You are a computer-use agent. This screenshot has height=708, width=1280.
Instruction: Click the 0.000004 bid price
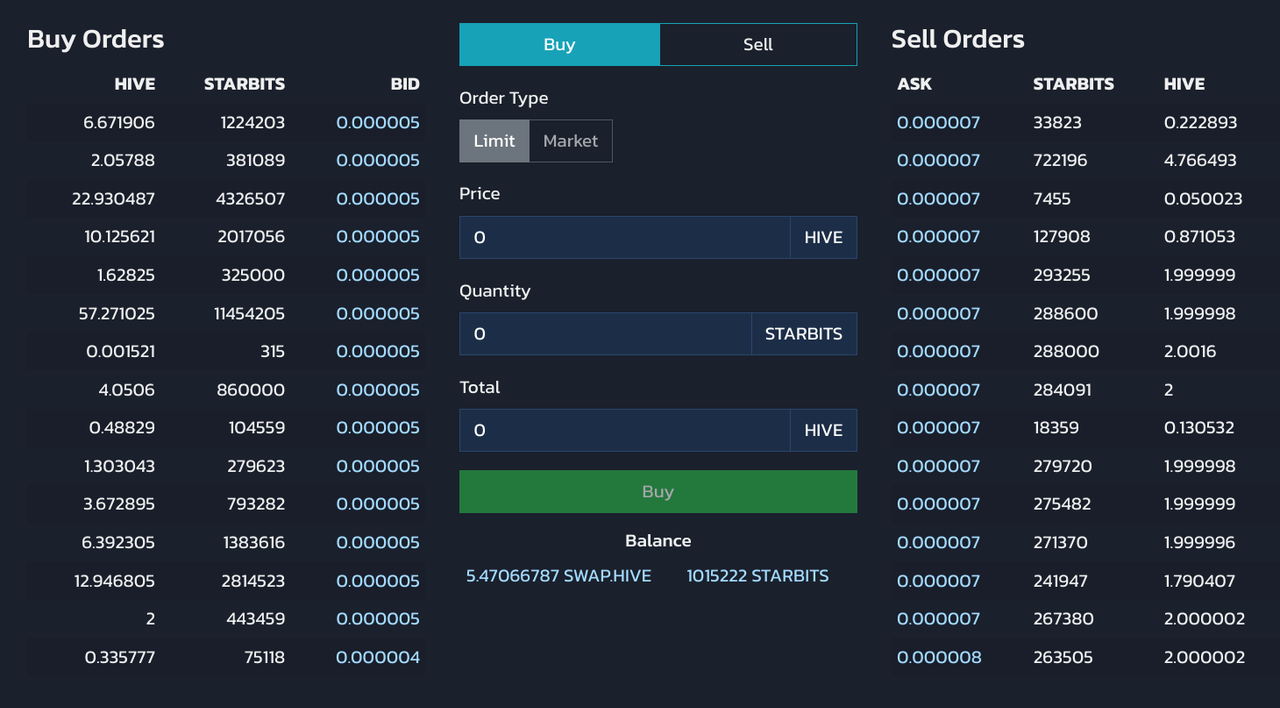378,658
